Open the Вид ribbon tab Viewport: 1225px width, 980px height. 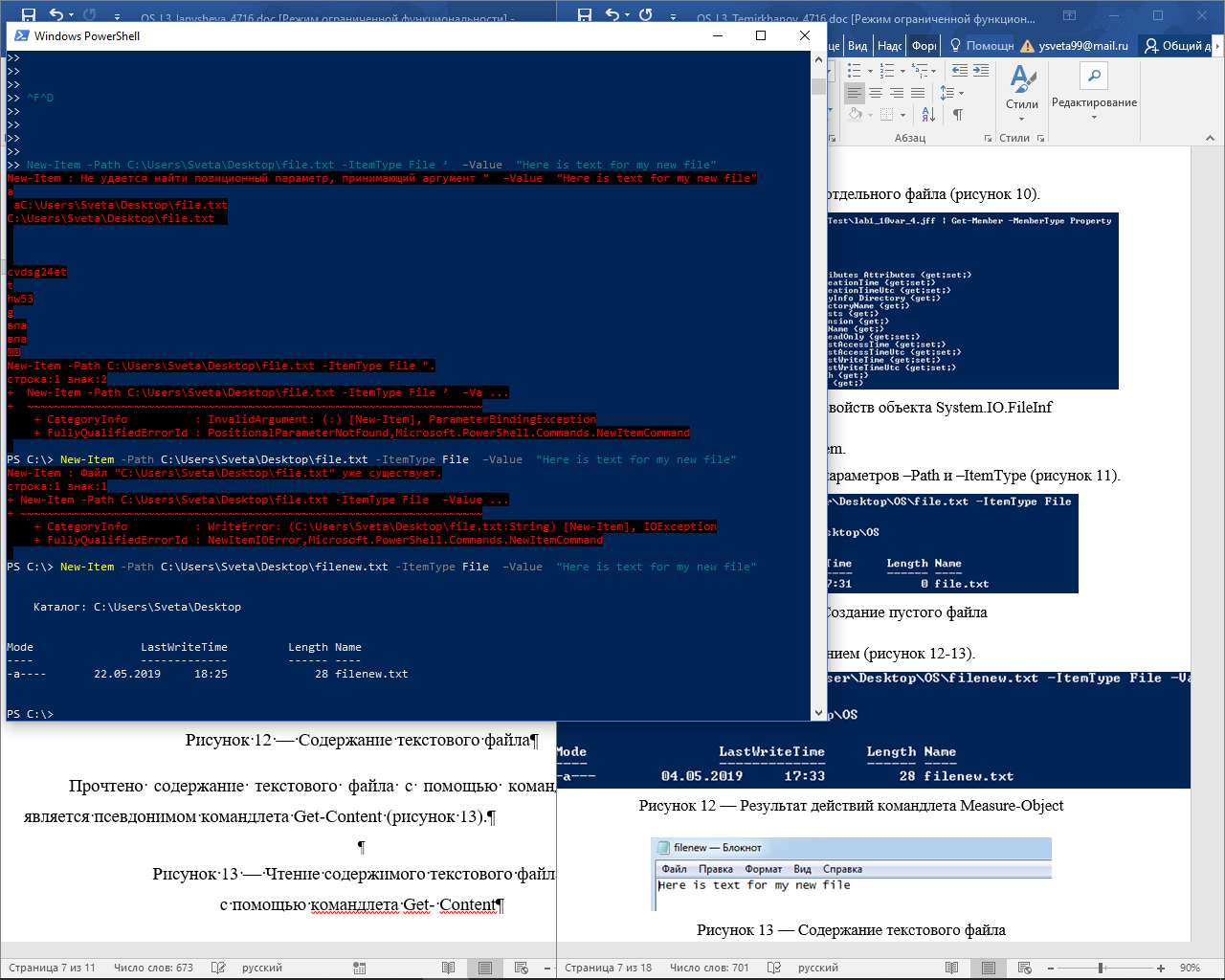point(857,46)
